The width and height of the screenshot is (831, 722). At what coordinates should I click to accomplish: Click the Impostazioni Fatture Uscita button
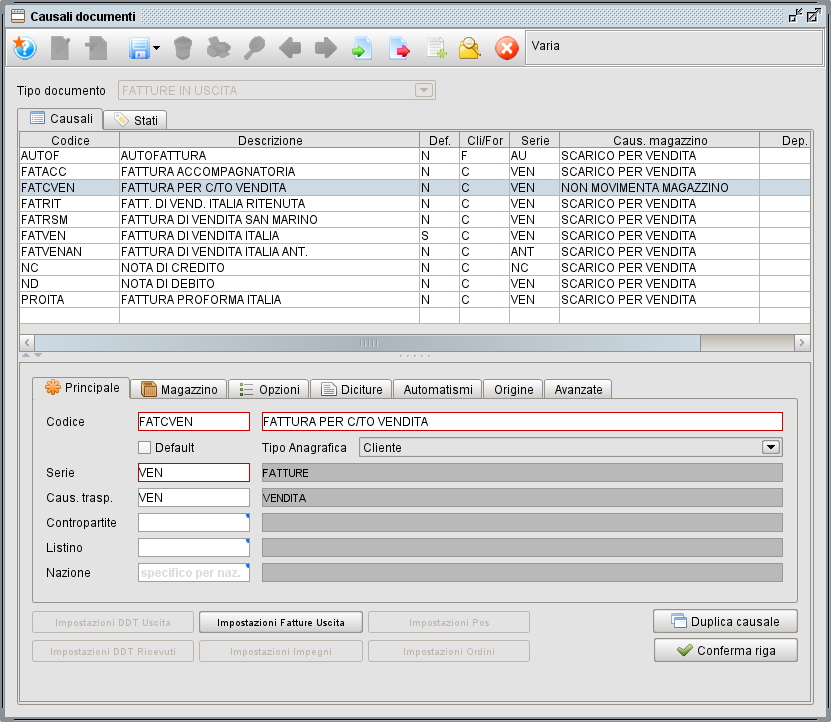(x=280, y=622)
